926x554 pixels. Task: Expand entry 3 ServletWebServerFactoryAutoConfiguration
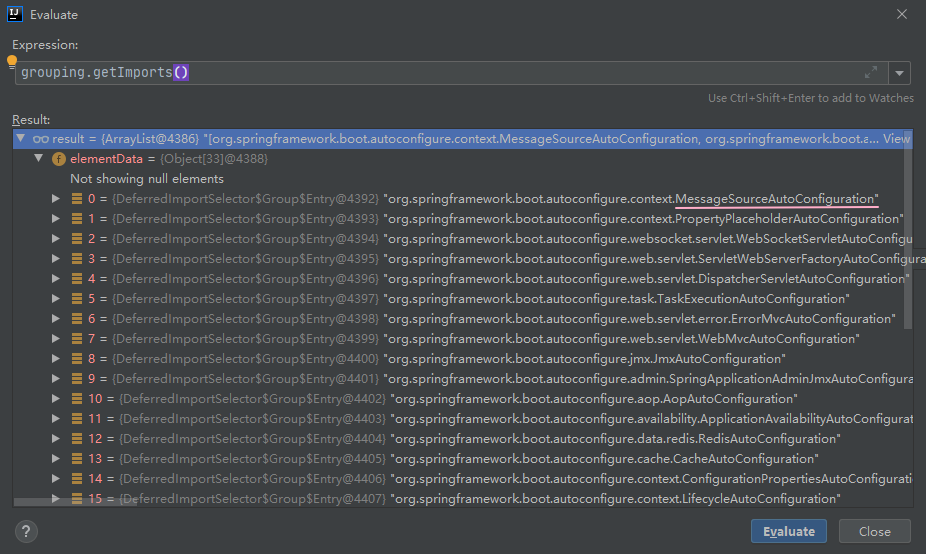(56, 259)
